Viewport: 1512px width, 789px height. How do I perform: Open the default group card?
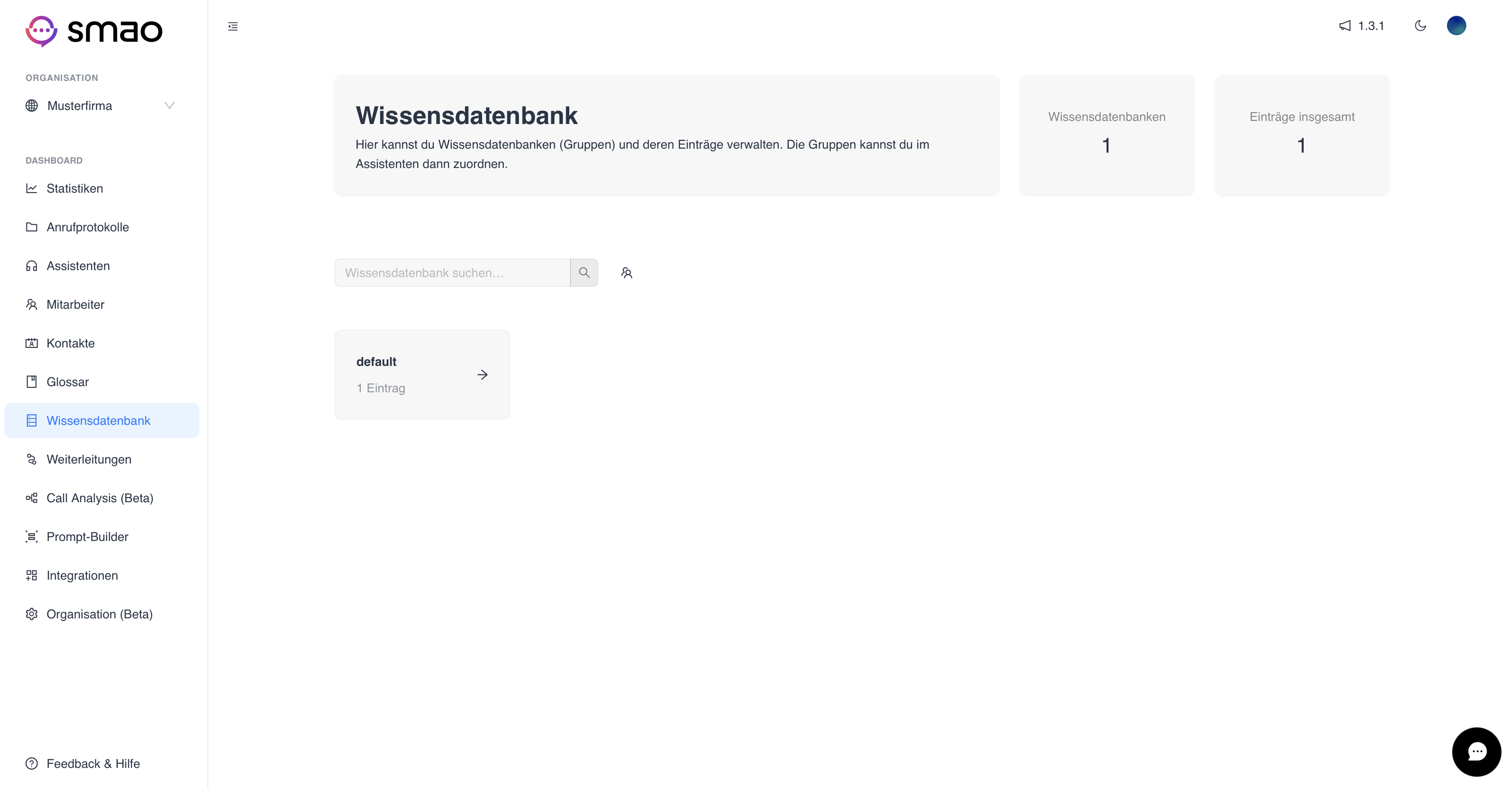click(x=405, y=375)
